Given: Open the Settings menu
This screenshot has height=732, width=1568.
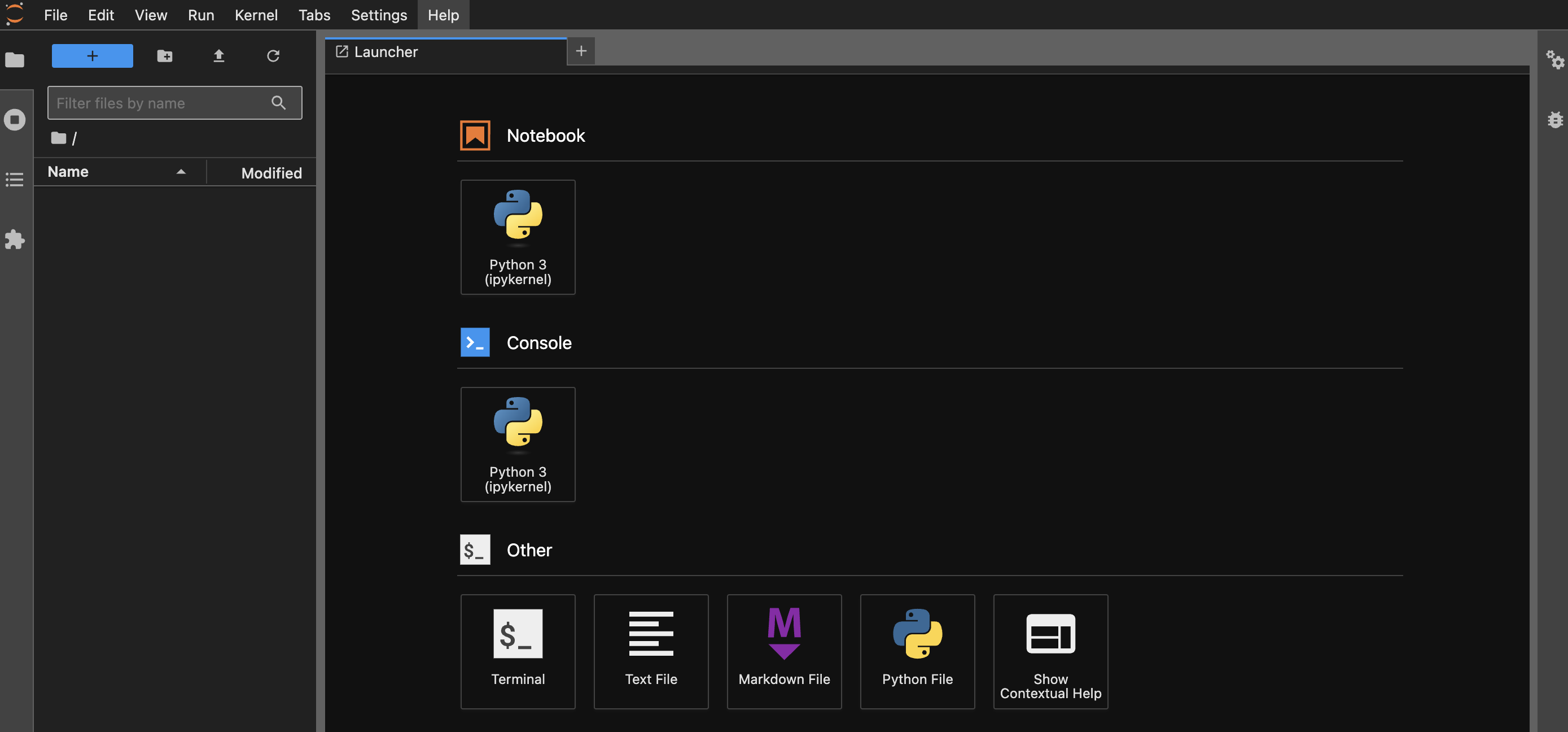Looking at the screenshot, I should (x=379, y=15).
